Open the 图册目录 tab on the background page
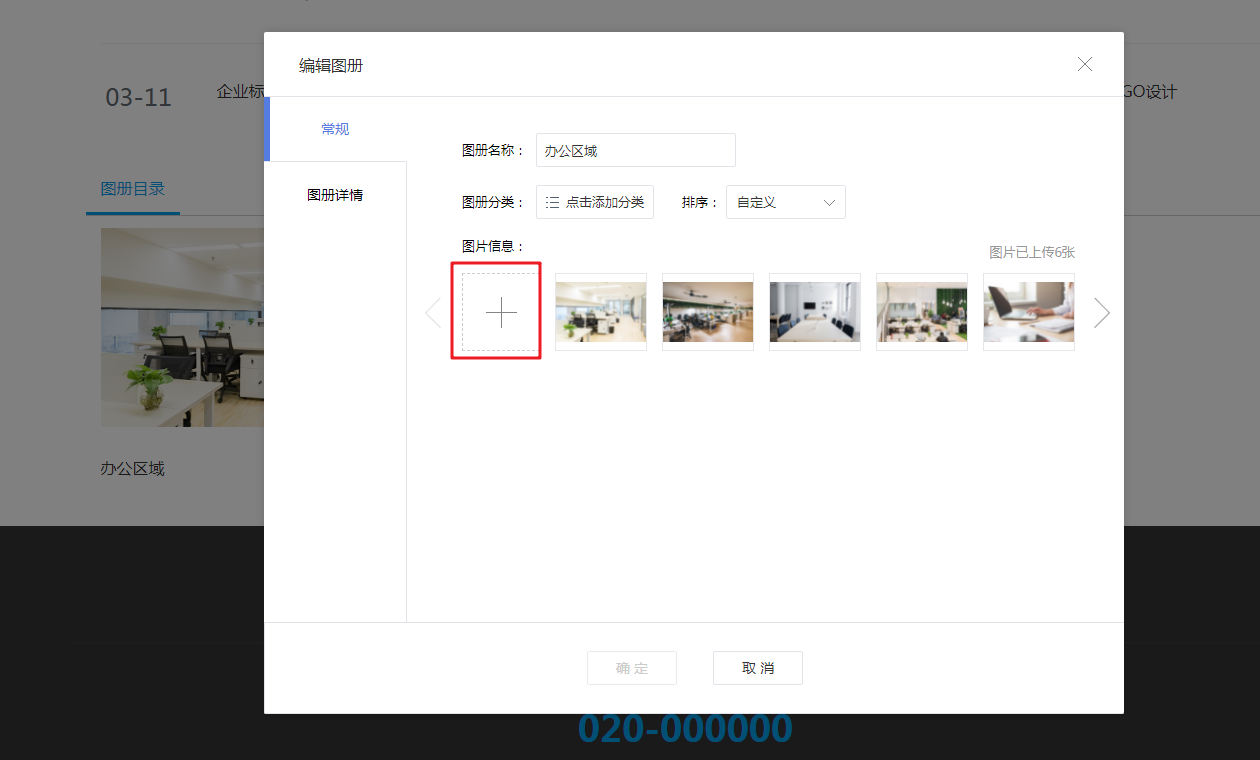 [133, 189]
